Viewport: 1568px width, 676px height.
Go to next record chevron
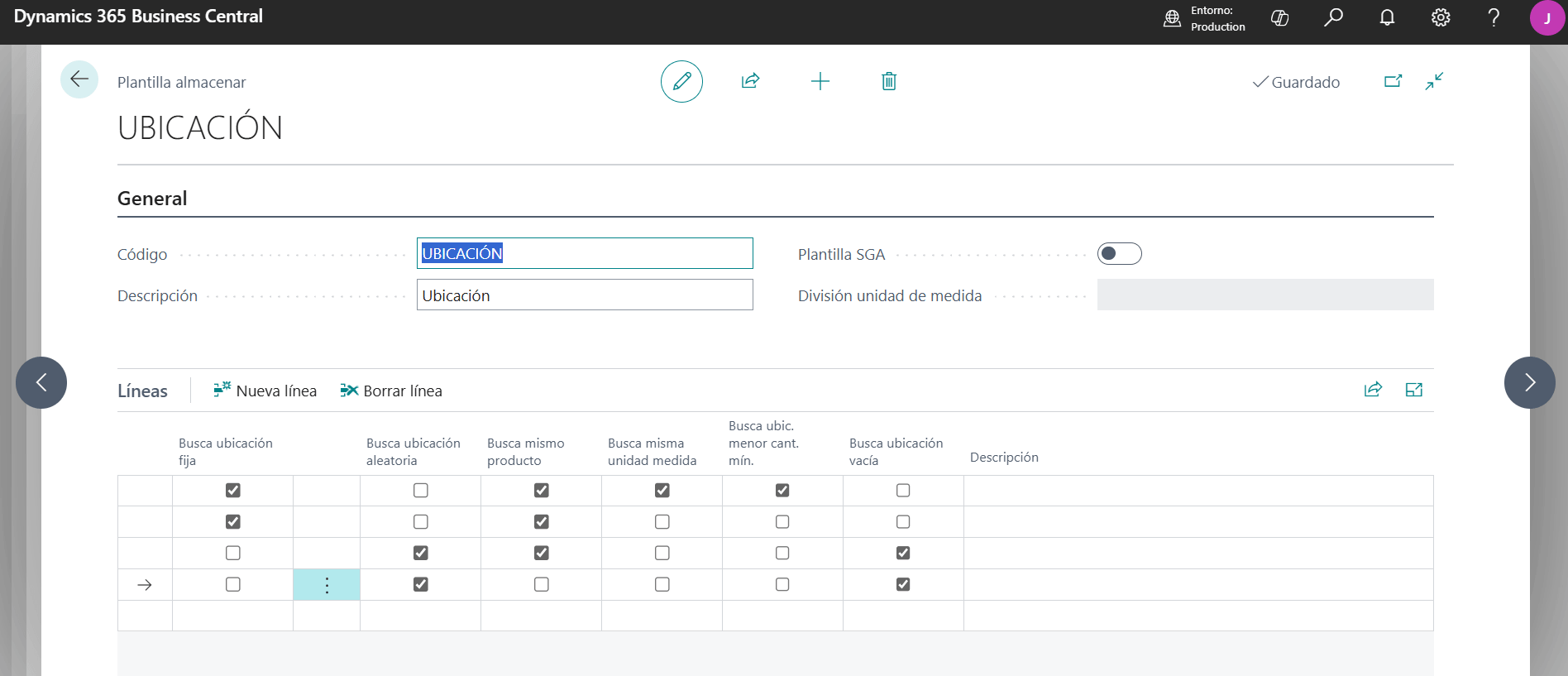click(x=1529, y=382)
